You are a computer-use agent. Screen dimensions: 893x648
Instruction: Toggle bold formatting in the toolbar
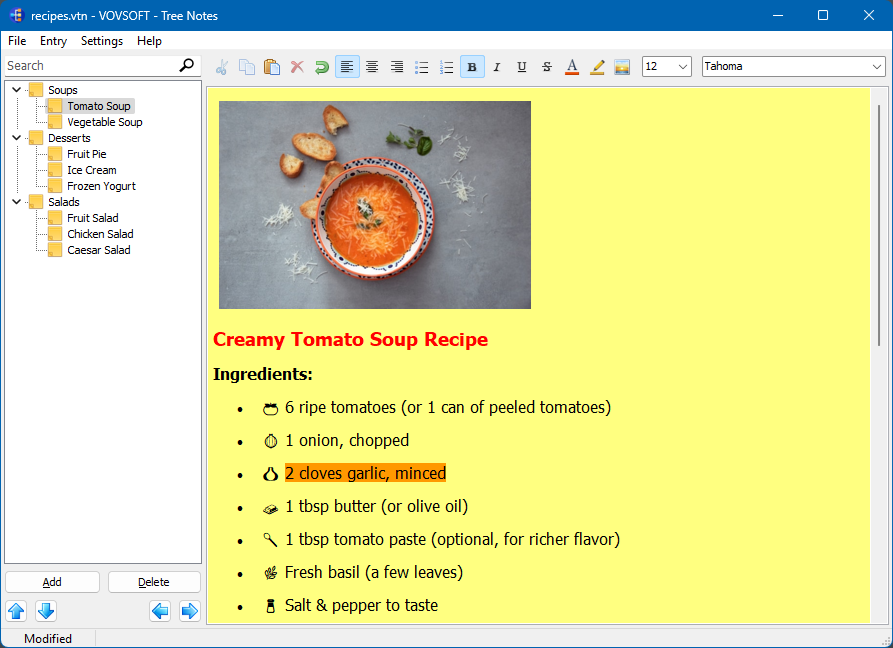(471, 66)
